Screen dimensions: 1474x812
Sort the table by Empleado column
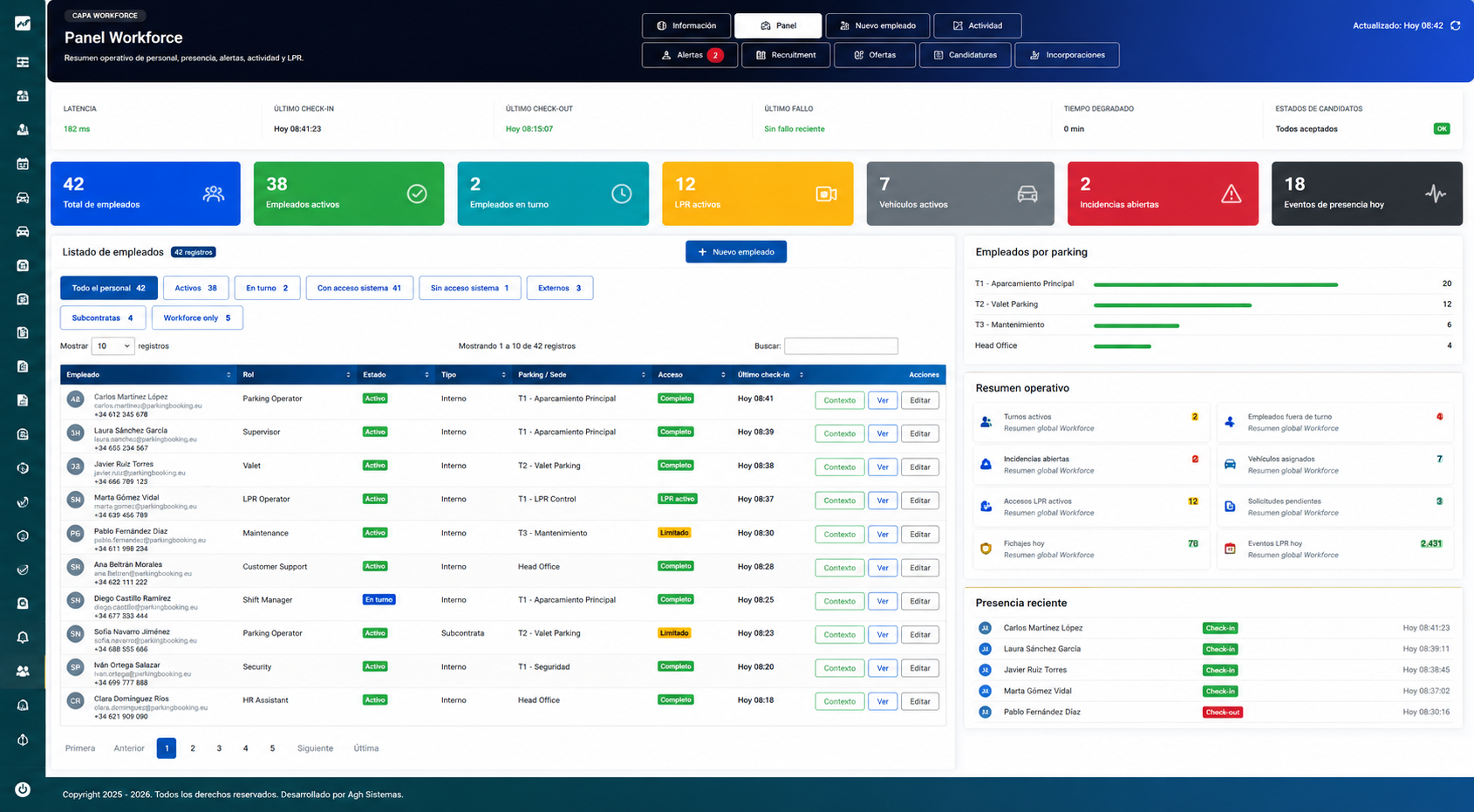click(x=148, y=375)
